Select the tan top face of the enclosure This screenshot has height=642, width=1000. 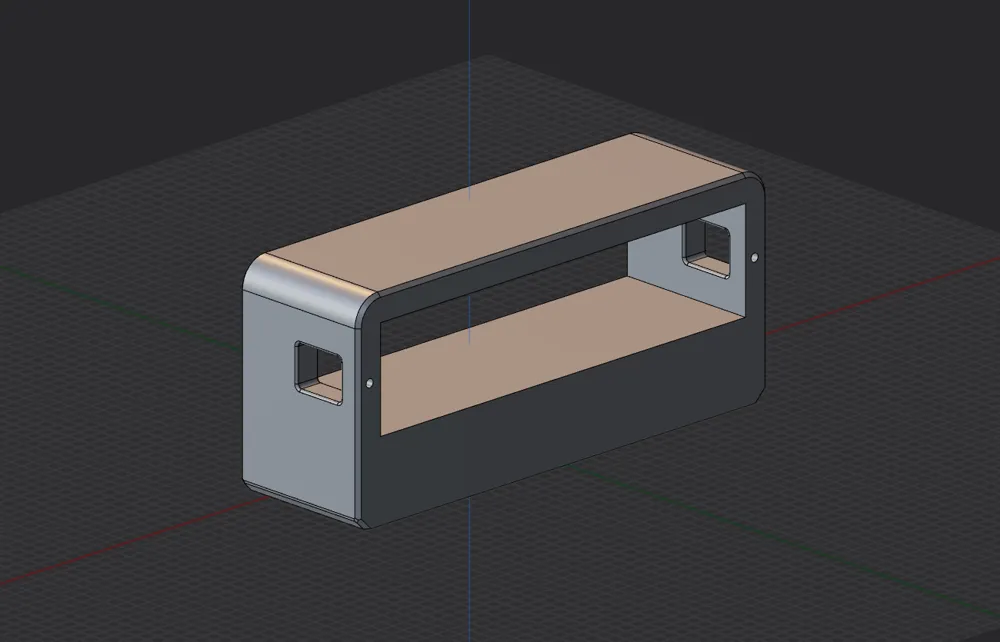(x=504, y=214)
